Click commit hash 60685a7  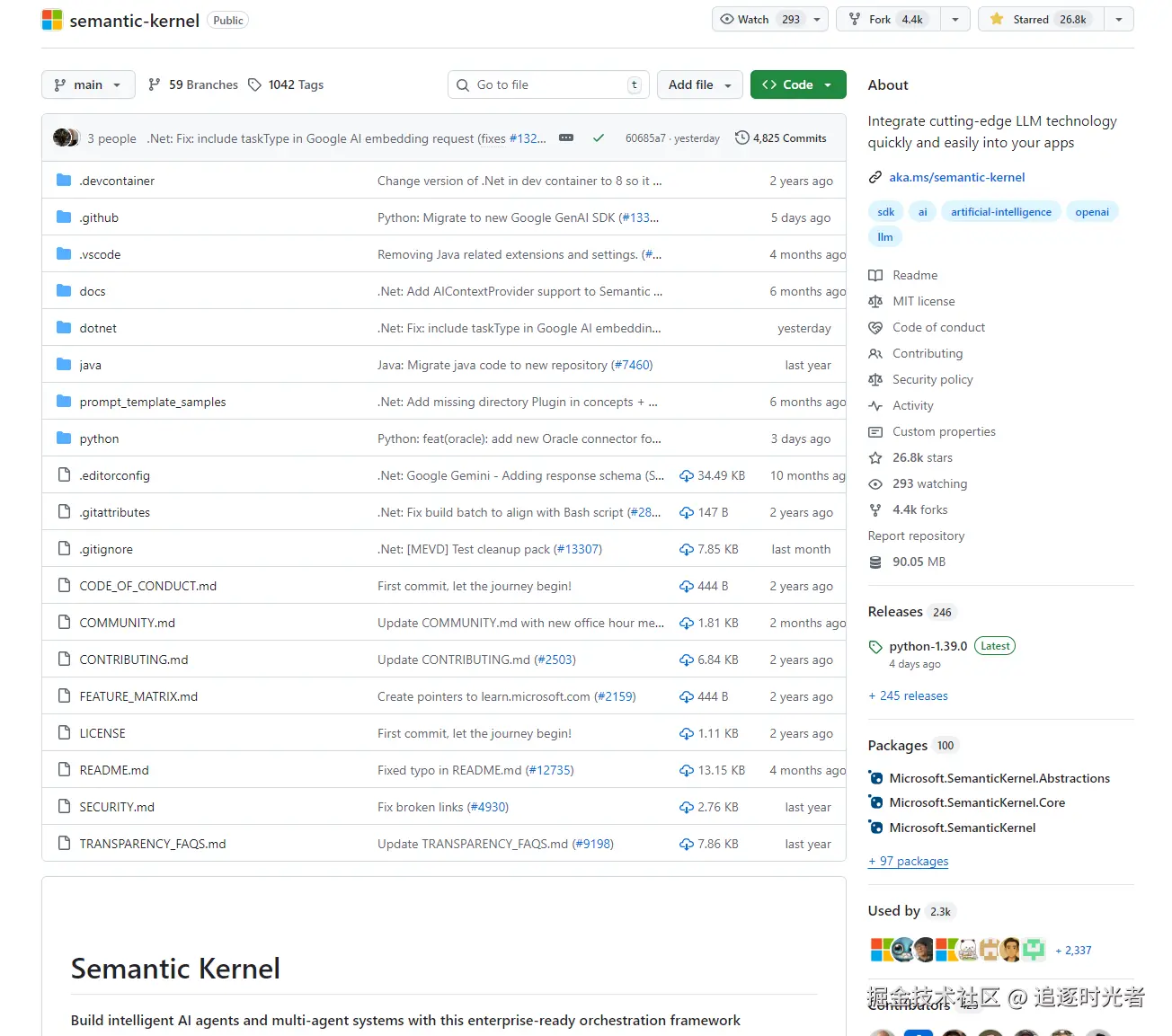pyautogui.click(x=645, y=138)
